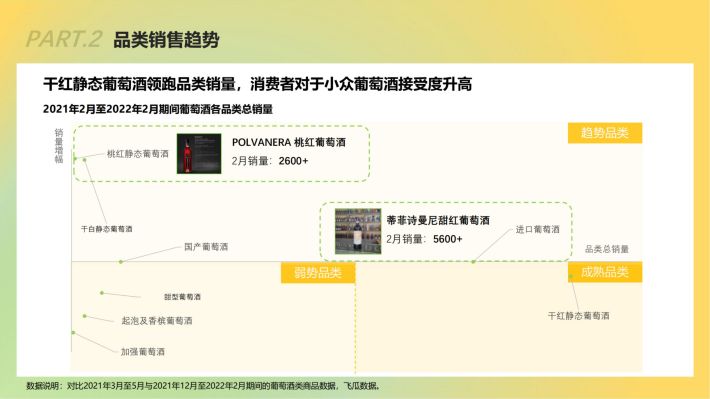Click the POLVANERA rosé wine bottle image
710x399 pixels.
pos(199,154)
